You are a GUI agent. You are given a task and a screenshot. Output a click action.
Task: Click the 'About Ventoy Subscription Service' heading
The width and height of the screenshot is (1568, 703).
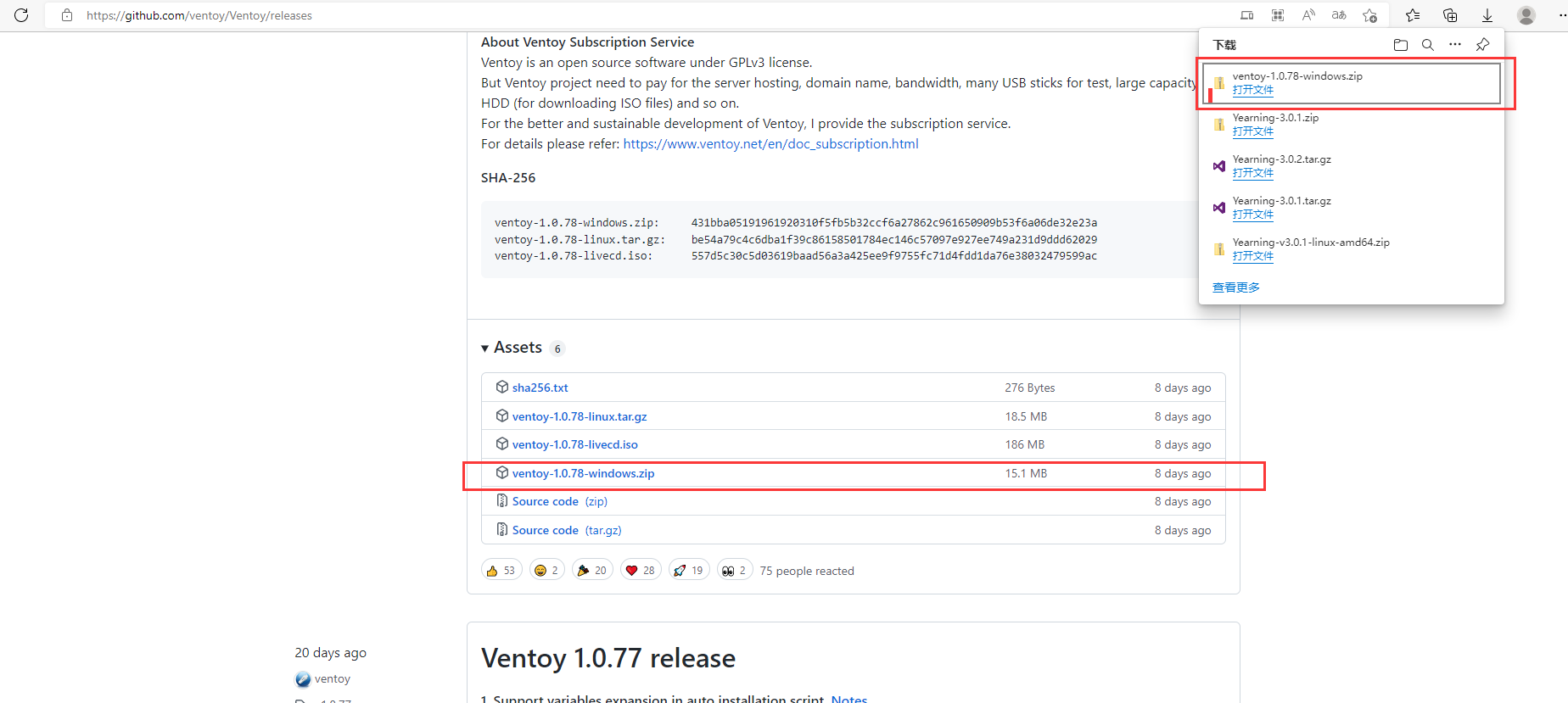587,42
